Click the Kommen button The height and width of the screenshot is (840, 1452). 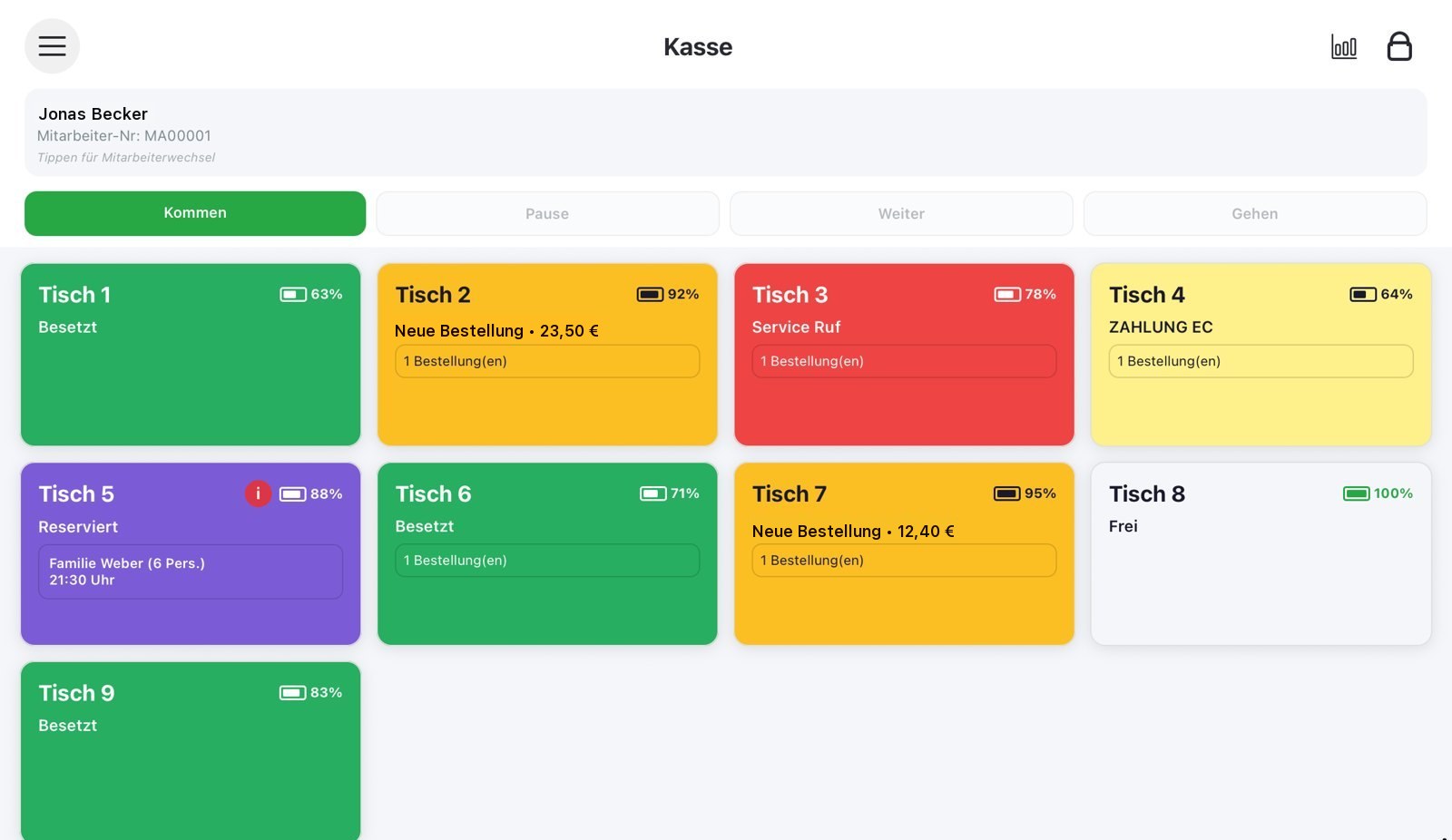point(195,213)
